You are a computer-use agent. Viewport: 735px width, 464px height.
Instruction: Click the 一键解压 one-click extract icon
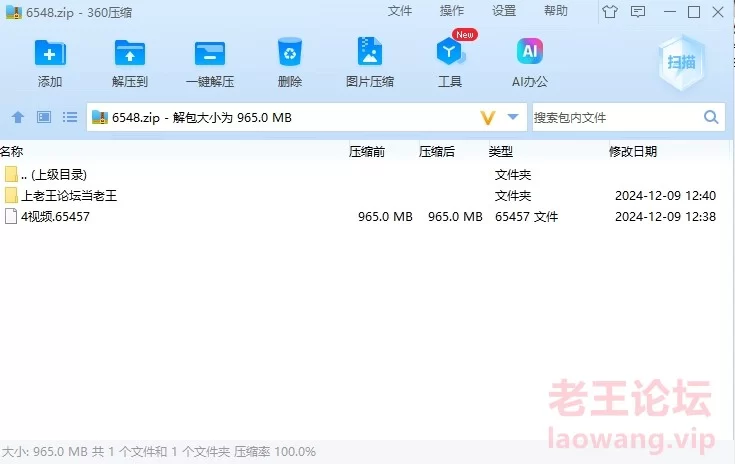(210, 53)
